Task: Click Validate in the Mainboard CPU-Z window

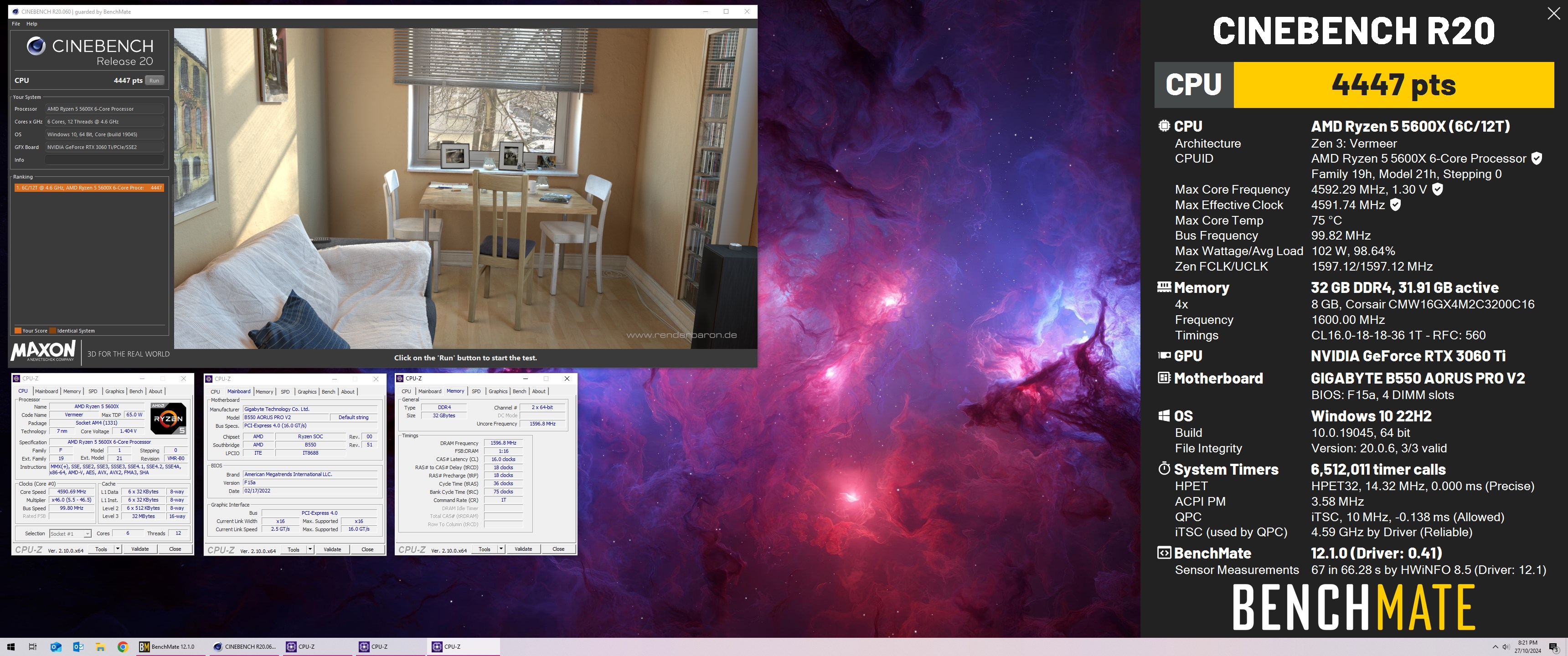Action: click(x=332, y=549)
